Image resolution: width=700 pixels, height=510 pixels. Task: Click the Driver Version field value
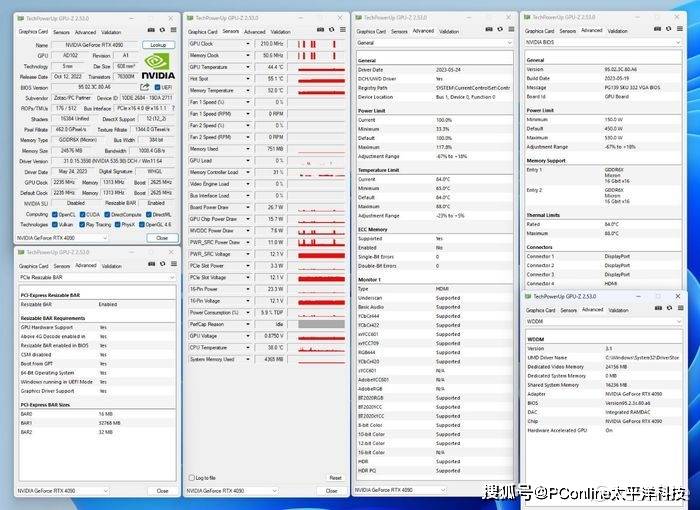click(113, 161)
